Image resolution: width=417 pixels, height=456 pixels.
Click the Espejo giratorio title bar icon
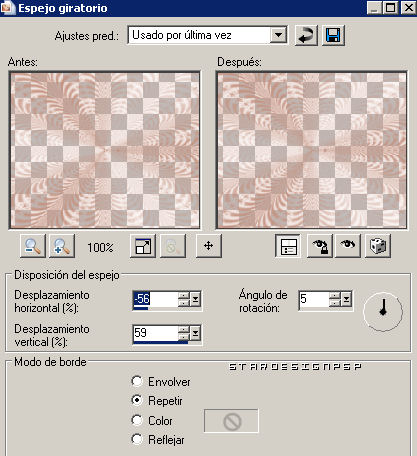(x=8, y=8)
